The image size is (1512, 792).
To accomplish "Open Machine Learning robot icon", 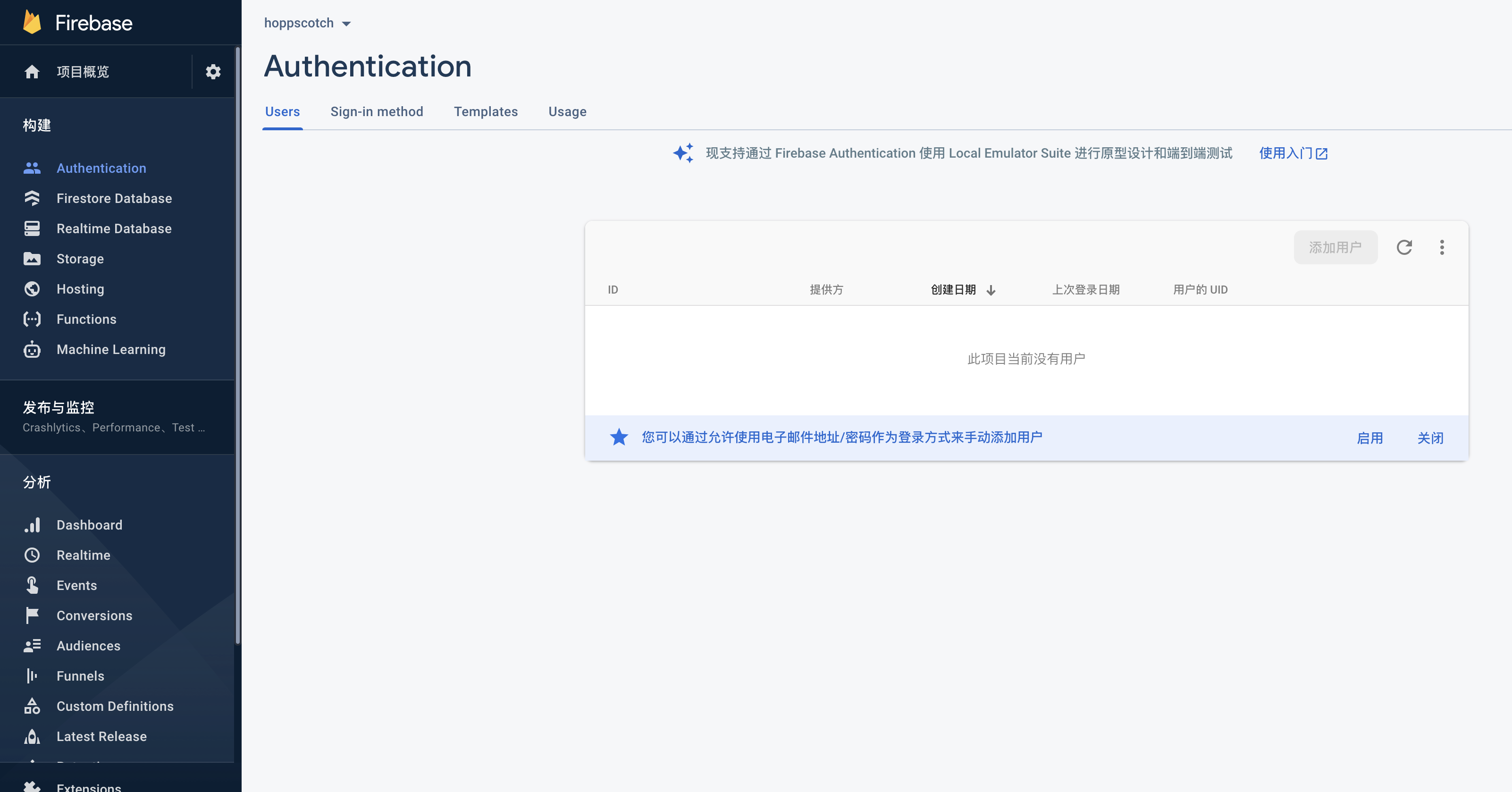I will (x=32, y=349).
